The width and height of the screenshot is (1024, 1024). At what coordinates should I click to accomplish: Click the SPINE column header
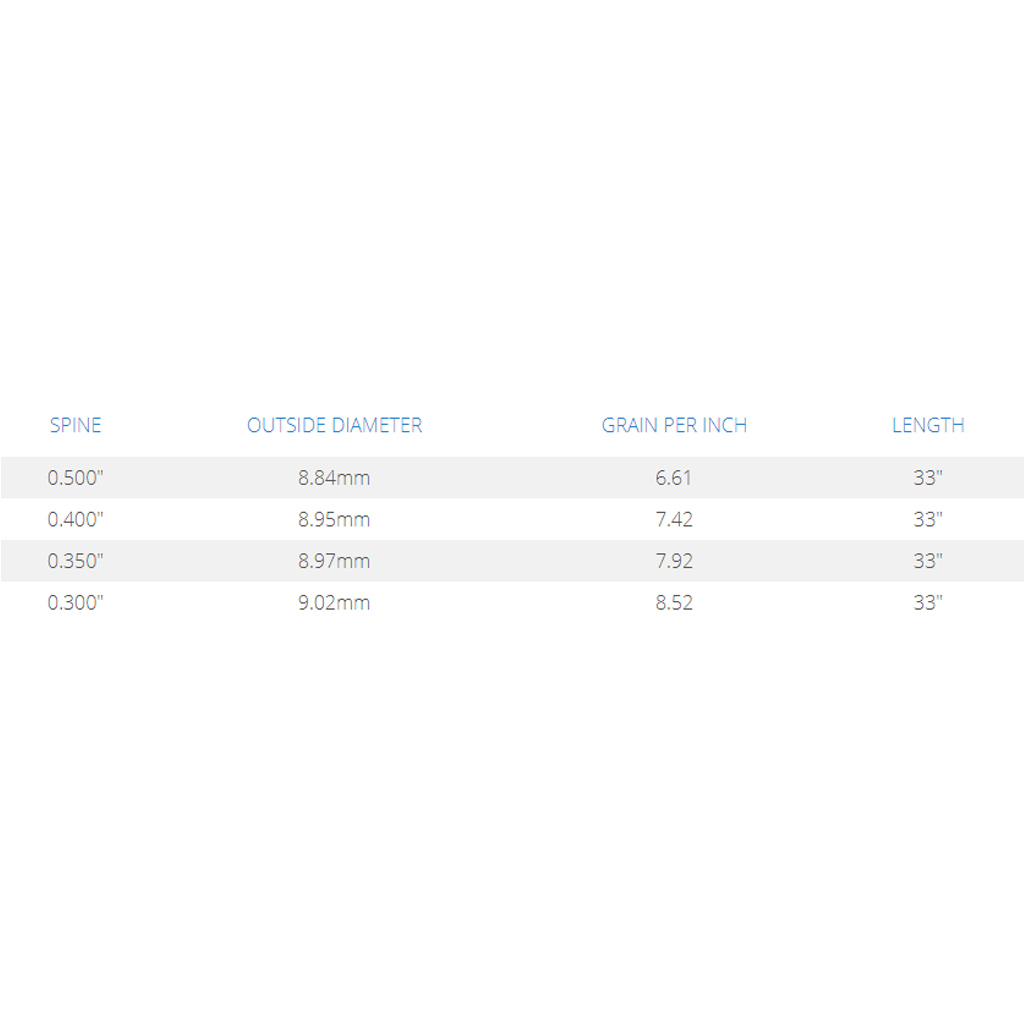[76, 425]
